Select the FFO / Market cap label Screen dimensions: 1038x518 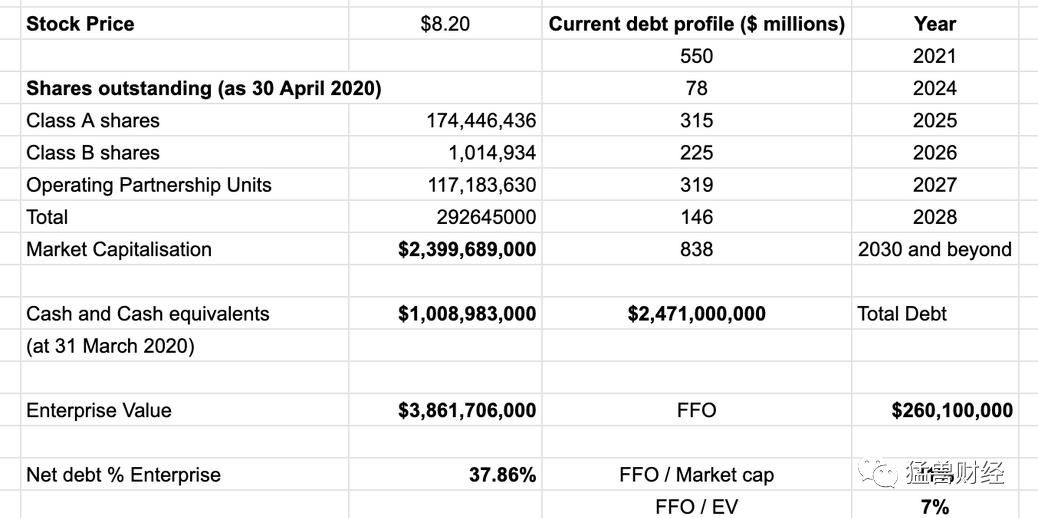pyautogui.click(x=696, y=475)
